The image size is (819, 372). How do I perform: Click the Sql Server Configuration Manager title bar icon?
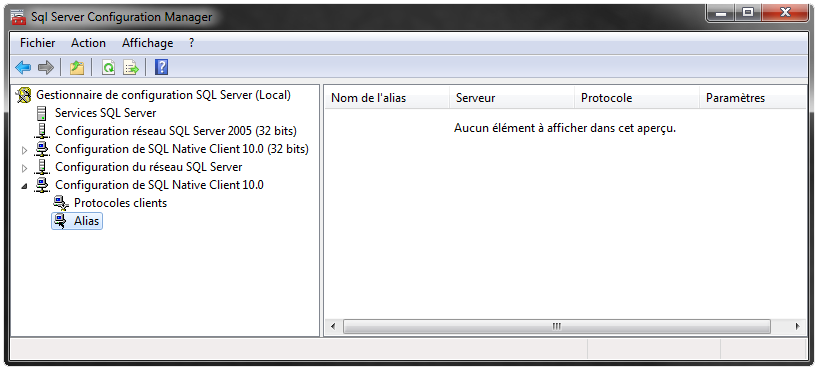18,17
